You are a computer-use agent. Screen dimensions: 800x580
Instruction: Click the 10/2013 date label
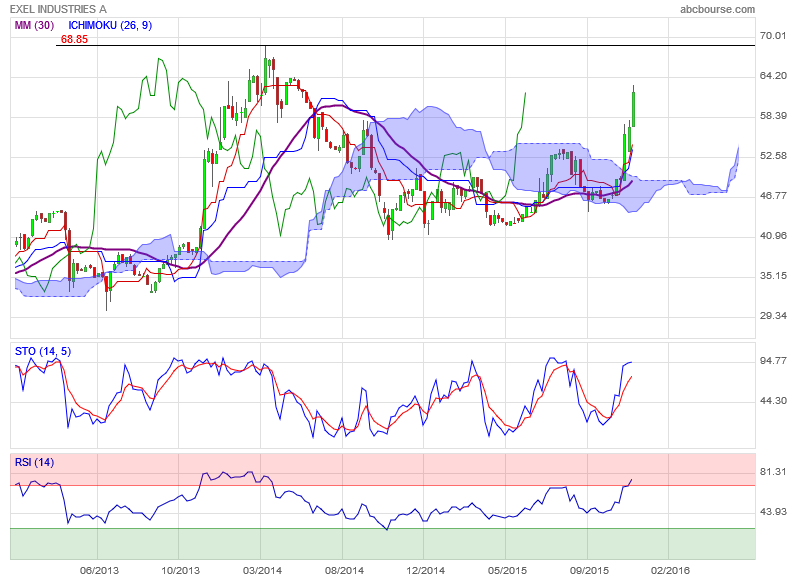click(x=181, y=570)
